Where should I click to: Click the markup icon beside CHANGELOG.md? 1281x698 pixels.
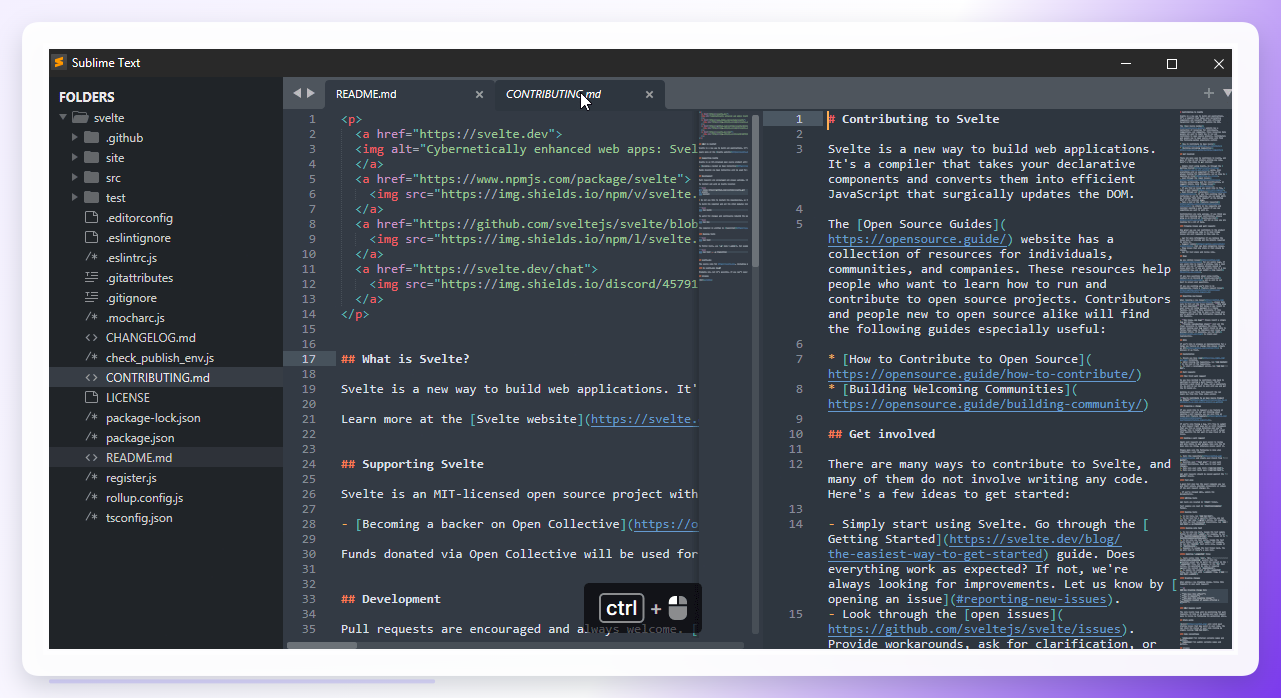click(91, 337)
